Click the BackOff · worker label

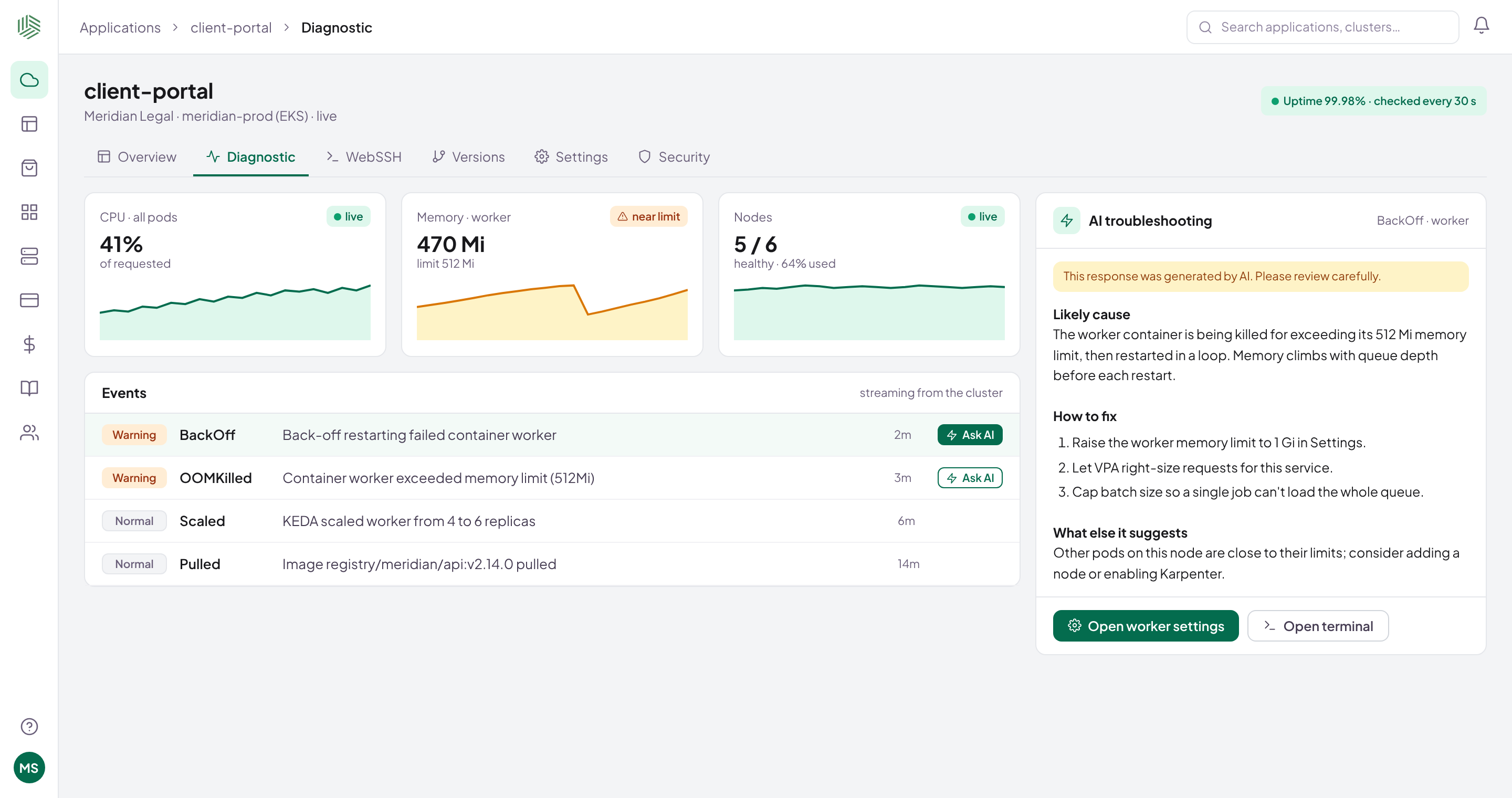point(1423,220)
